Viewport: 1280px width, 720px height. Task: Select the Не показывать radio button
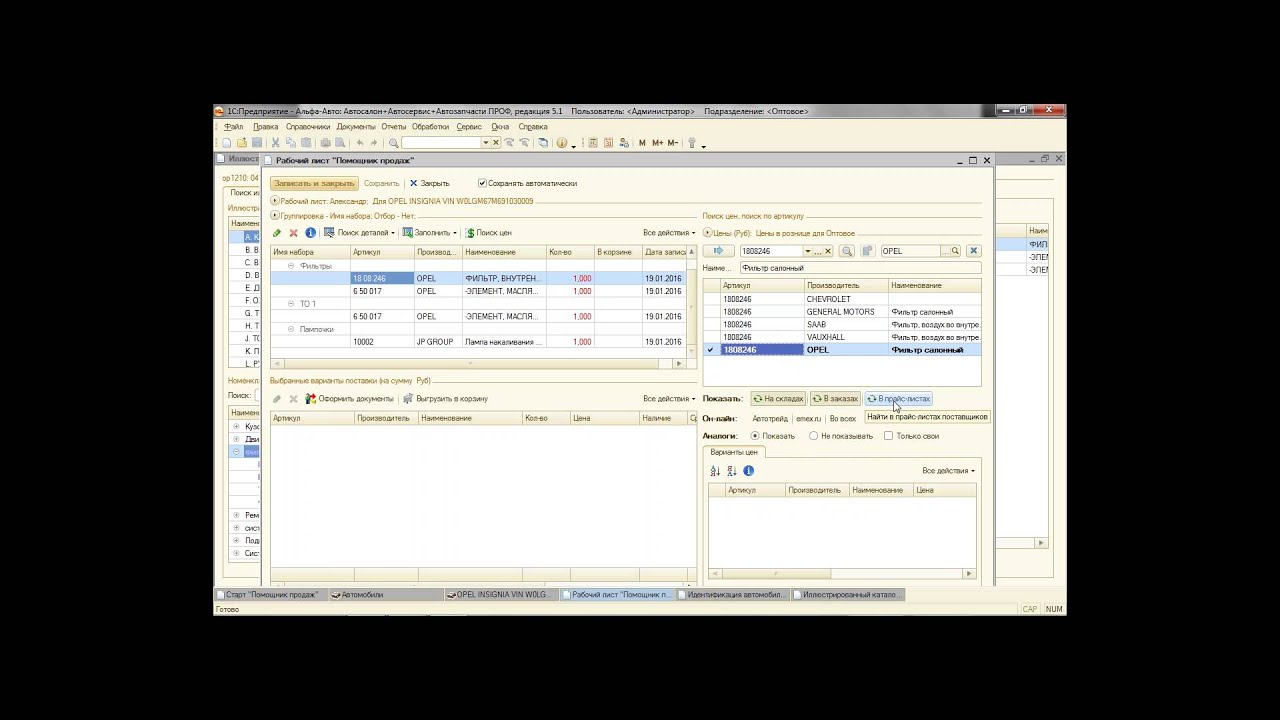[x=813, y=436]
